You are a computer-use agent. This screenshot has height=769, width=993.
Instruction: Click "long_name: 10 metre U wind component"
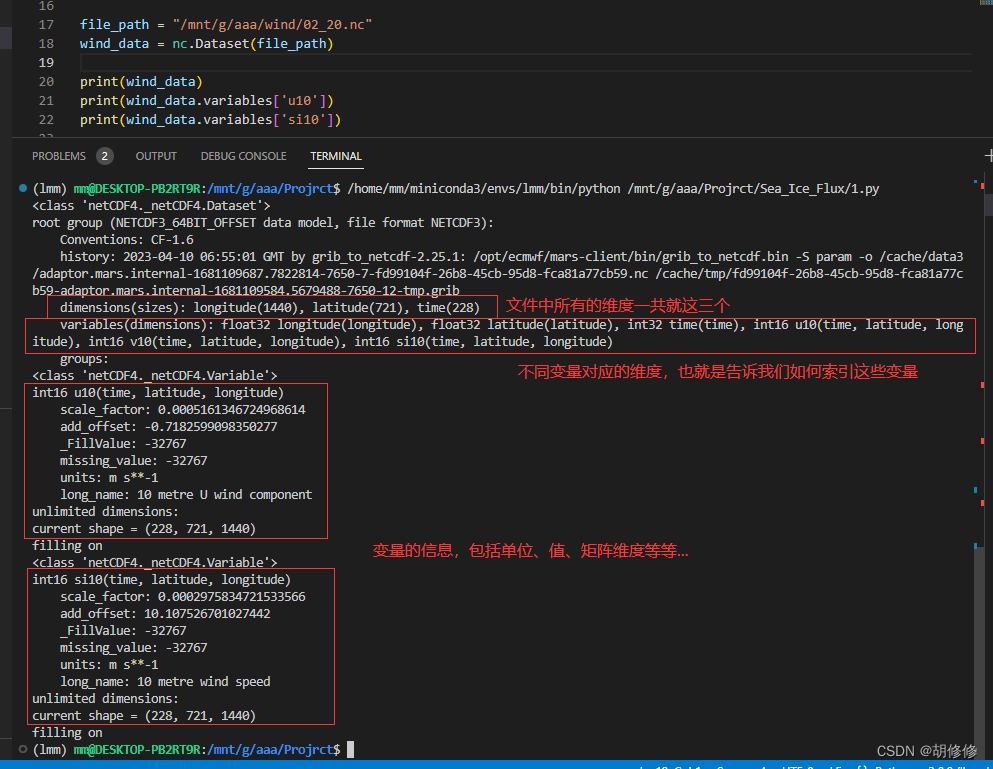tap(186, 495)
